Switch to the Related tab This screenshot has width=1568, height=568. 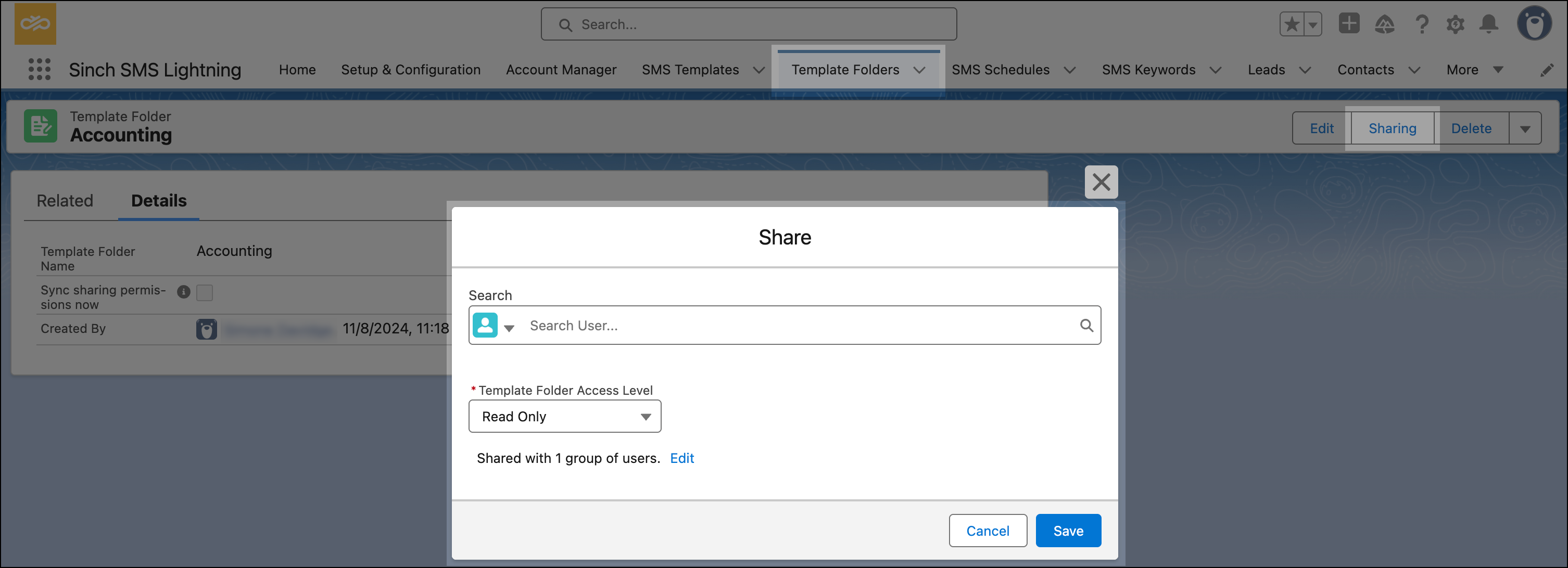click(x=65, y=201)
